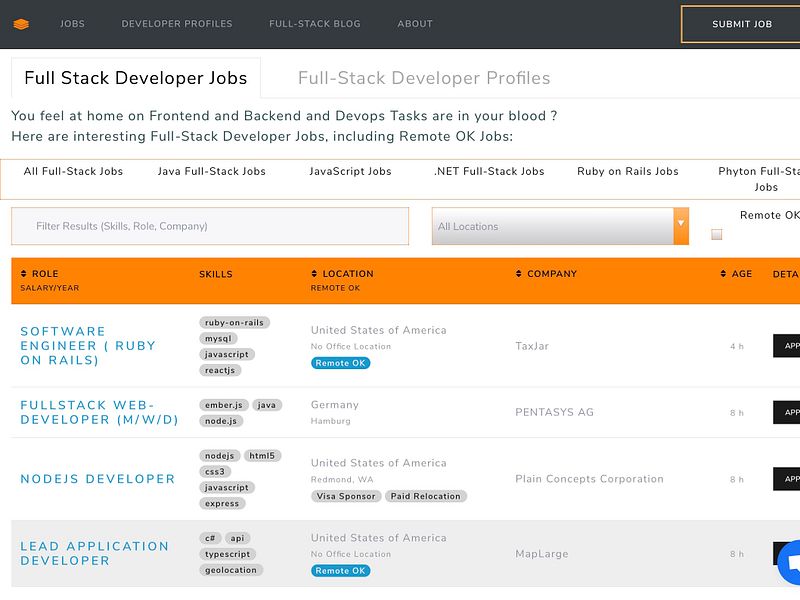Sort listings using the Role column arrows
This screenshot has width=800, height=600.
24,273
